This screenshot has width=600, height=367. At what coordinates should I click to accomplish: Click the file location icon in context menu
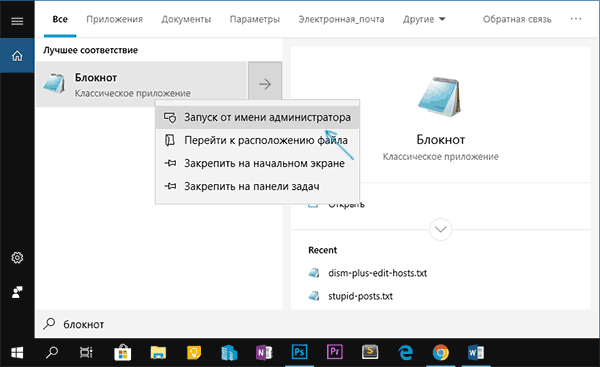(170, 140)
